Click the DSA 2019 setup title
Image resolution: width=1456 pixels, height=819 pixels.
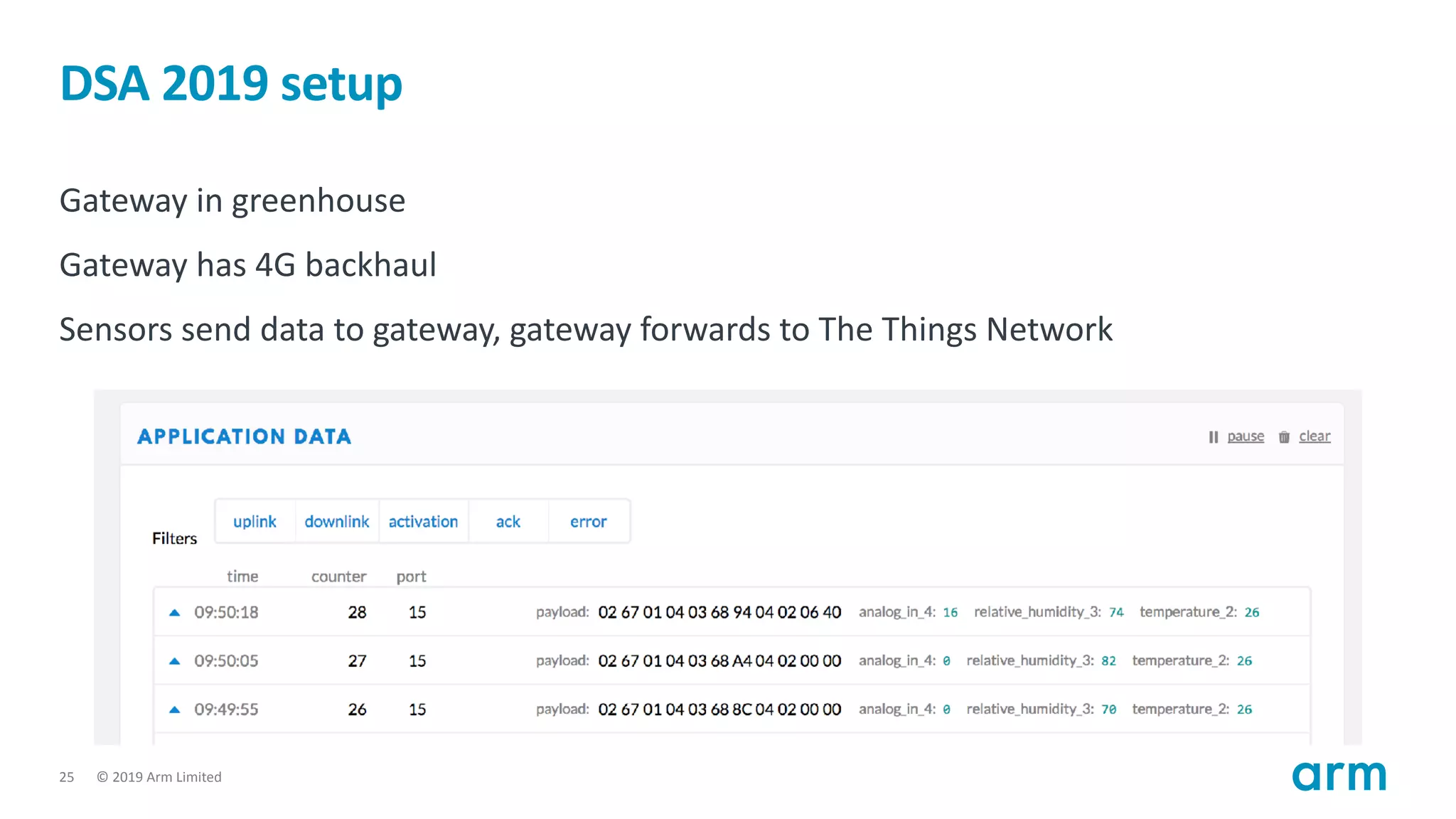231,85
